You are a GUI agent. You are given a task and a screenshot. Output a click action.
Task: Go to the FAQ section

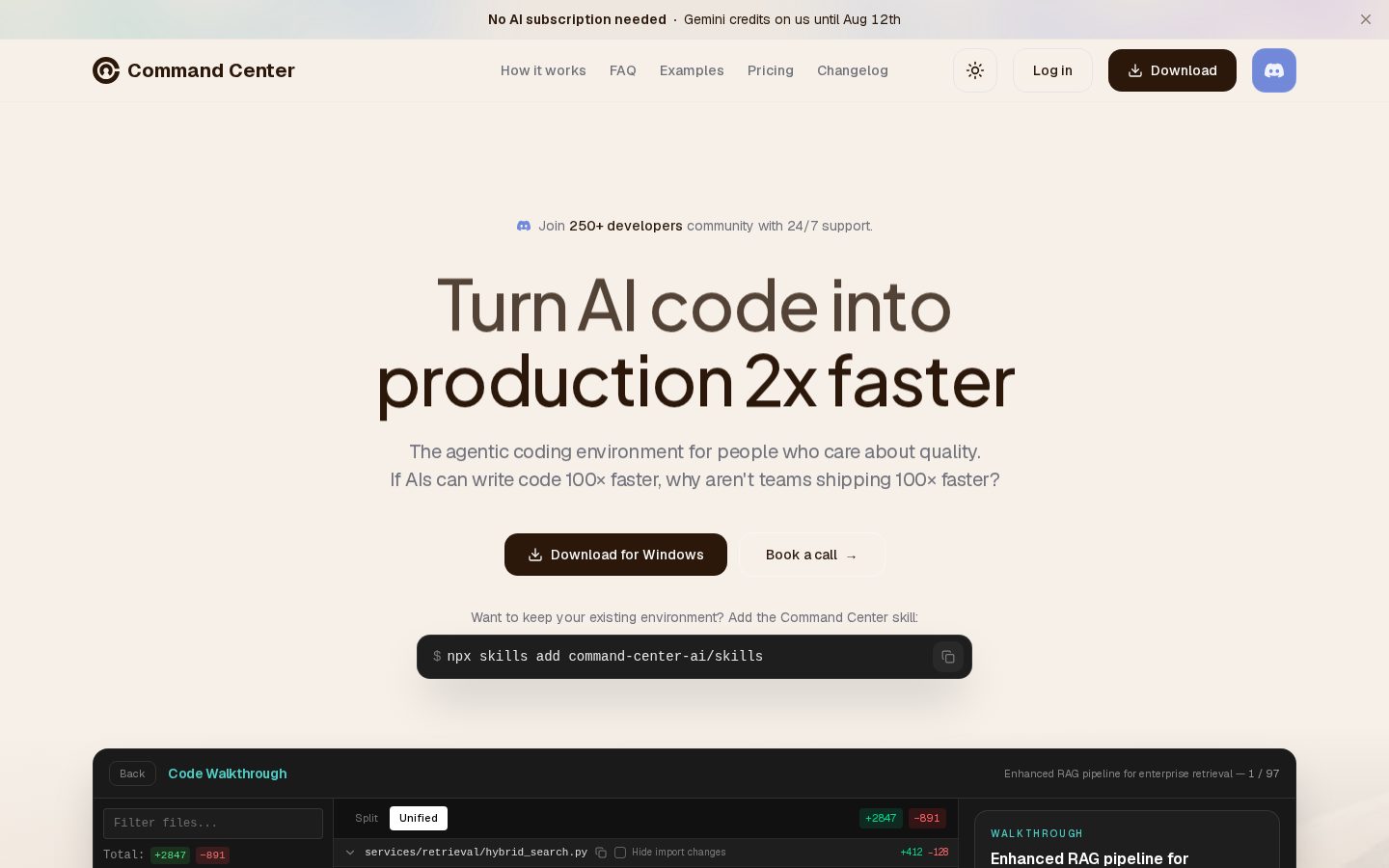[623, 70]
